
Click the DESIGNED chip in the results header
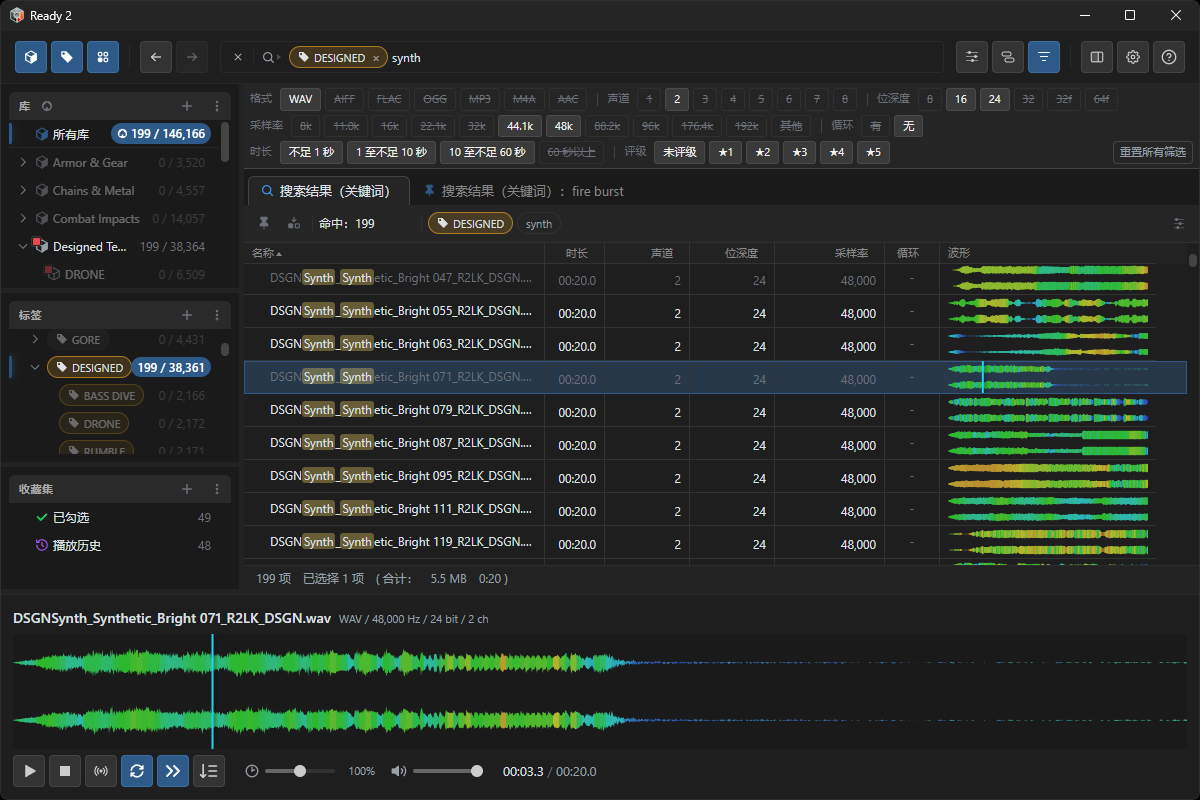(x=470, y=224)
